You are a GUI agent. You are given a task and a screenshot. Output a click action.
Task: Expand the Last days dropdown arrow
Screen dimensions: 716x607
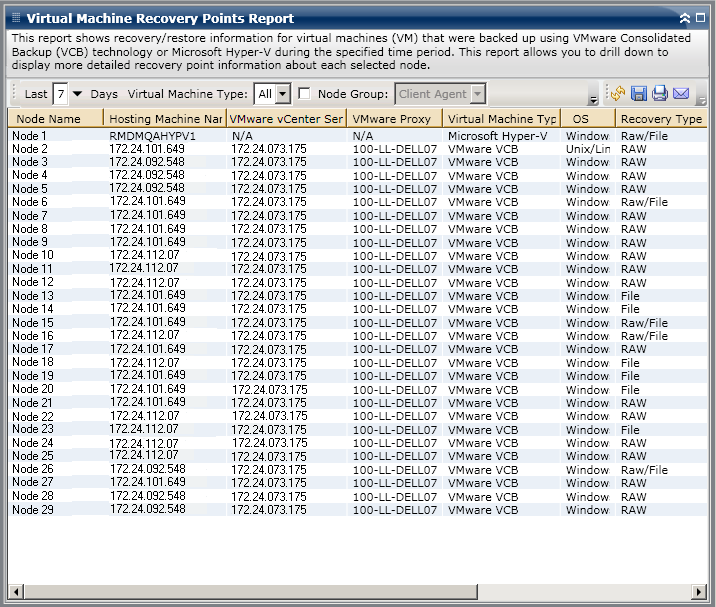click(77, 94)
